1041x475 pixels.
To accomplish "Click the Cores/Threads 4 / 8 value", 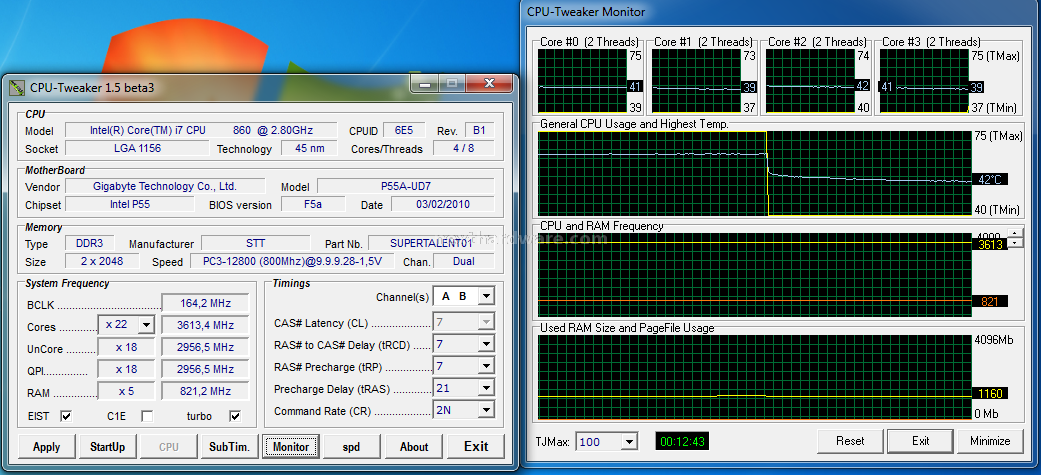I will click(x=463, y=148).
